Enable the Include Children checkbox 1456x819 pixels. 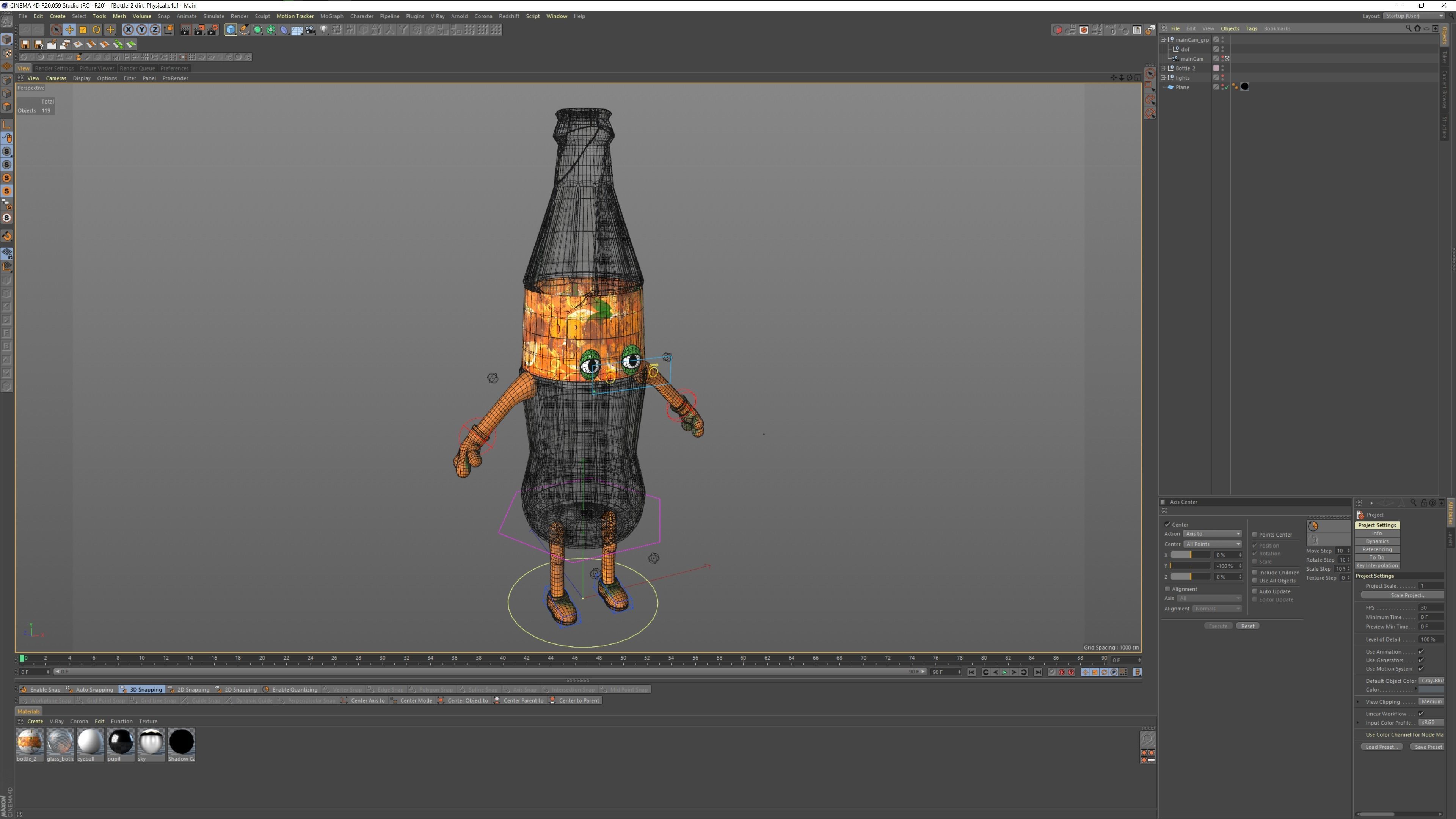coord(1255,572)
